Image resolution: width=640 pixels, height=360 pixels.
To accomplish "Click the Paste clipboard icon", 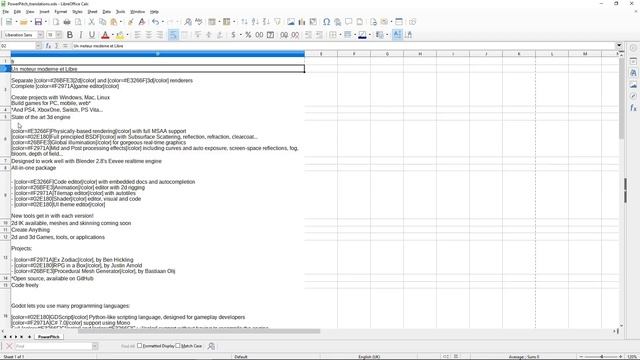I will pos(113,22).
